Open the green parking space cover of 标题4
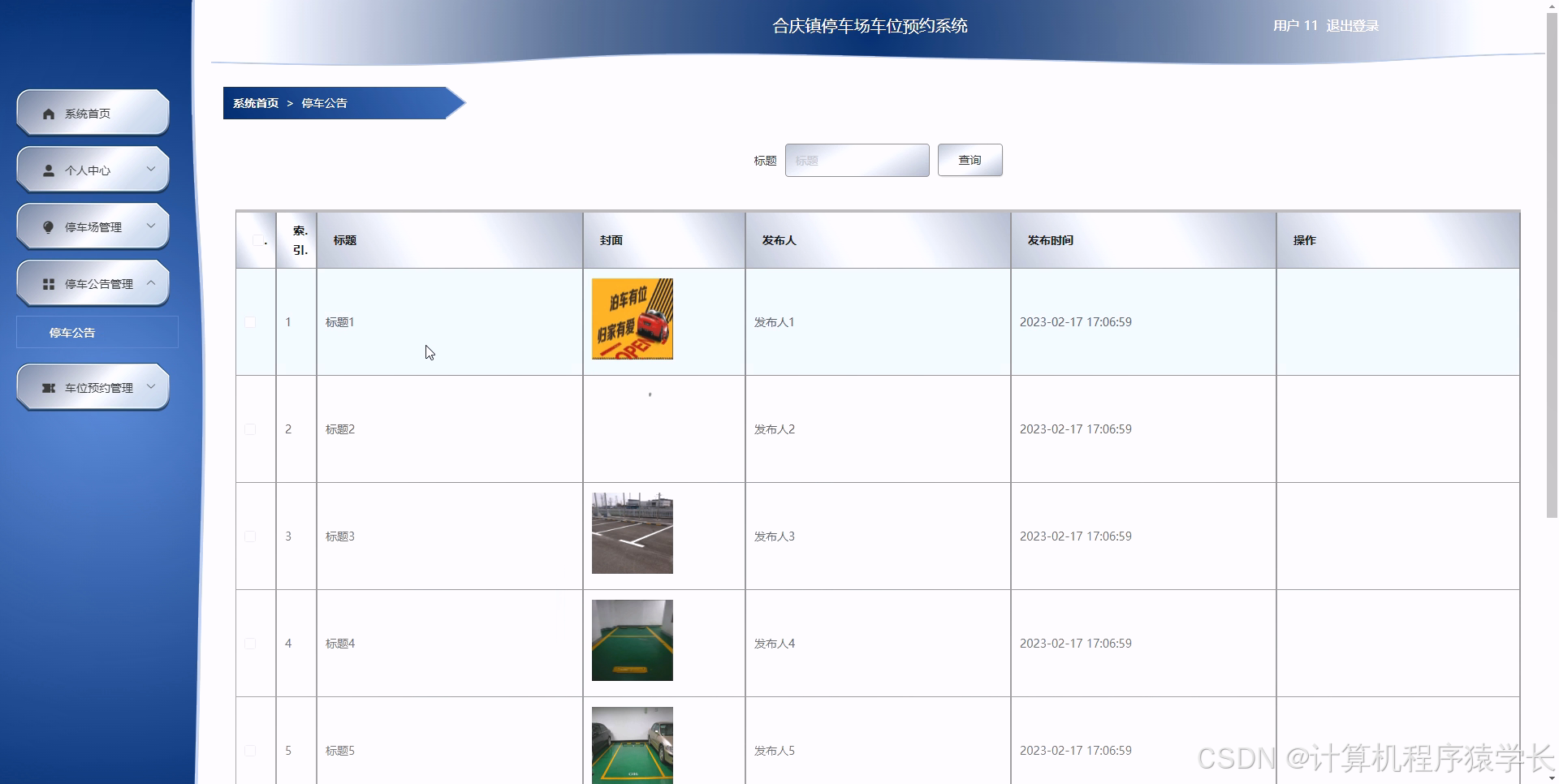Image resolution: width=1559 pixels, height=784 pixels. tap(633, 640)
